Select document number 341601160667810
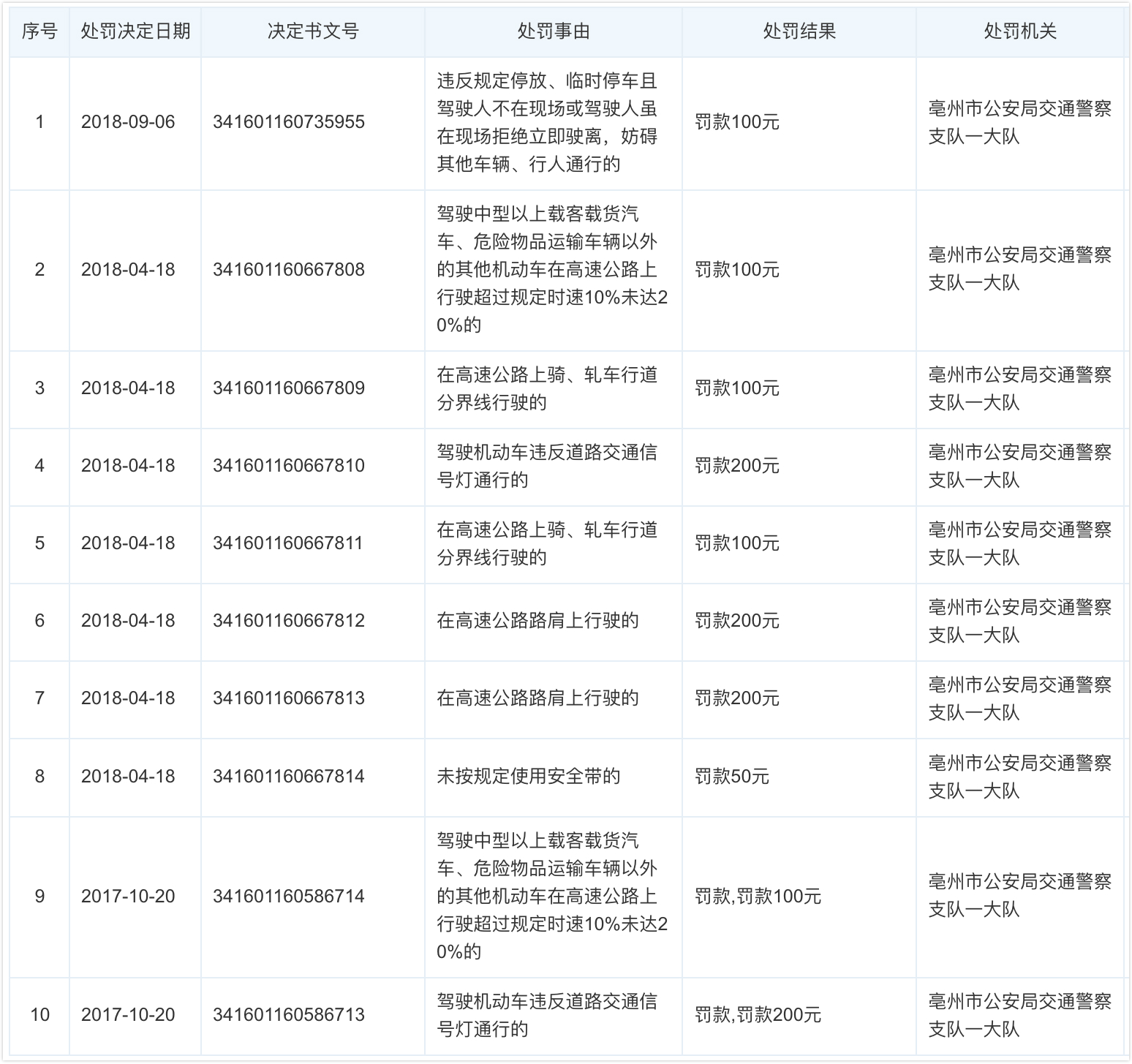This screenshot has width=1132, height=1064. [289, 466]
